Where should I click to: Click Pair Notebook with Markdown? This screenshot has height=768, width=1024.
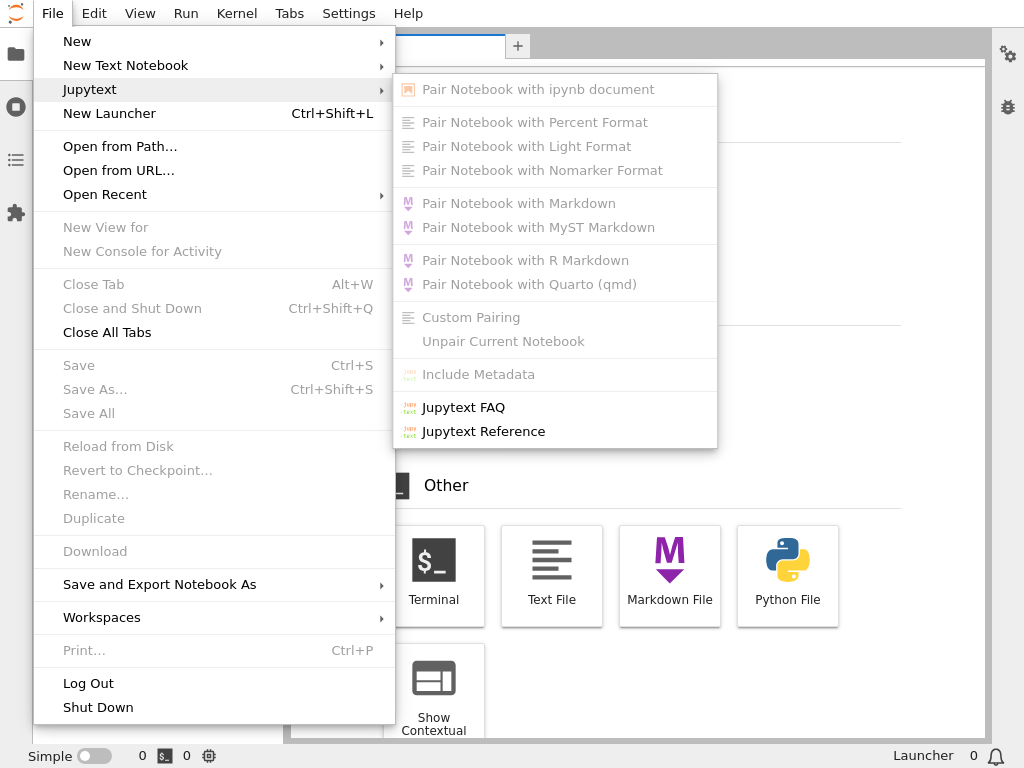click(555, 204)
